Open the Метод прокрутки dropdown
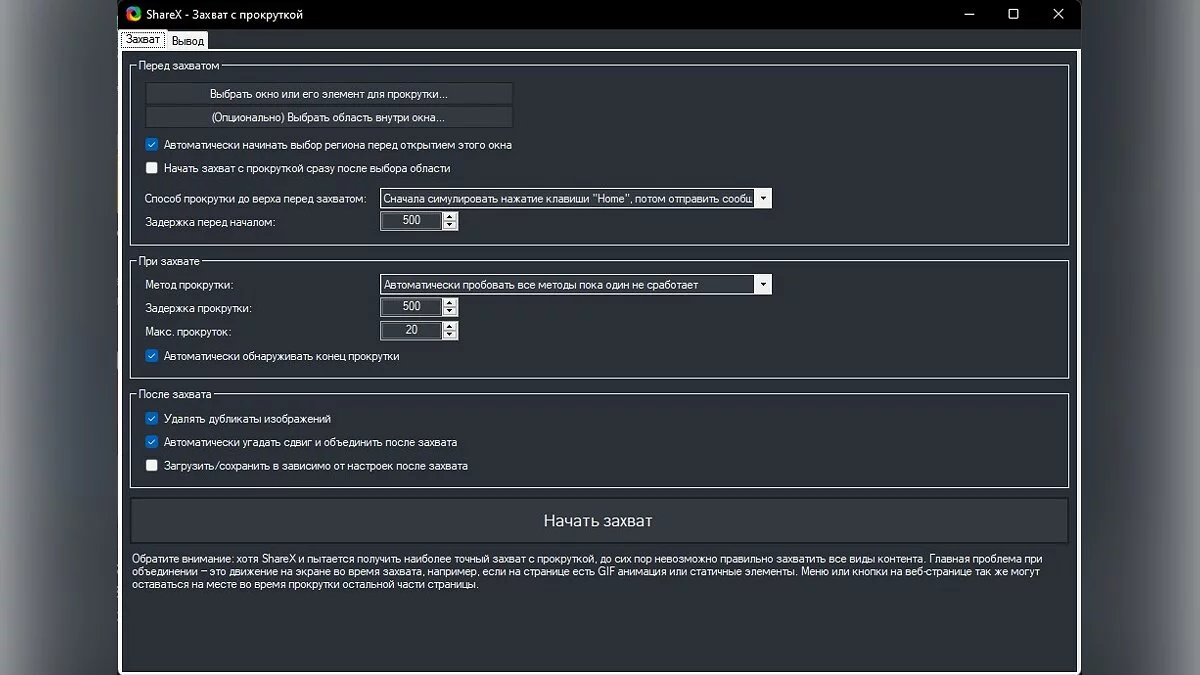The width and height of the screenshot is (1200, 675). click(763, 285)
